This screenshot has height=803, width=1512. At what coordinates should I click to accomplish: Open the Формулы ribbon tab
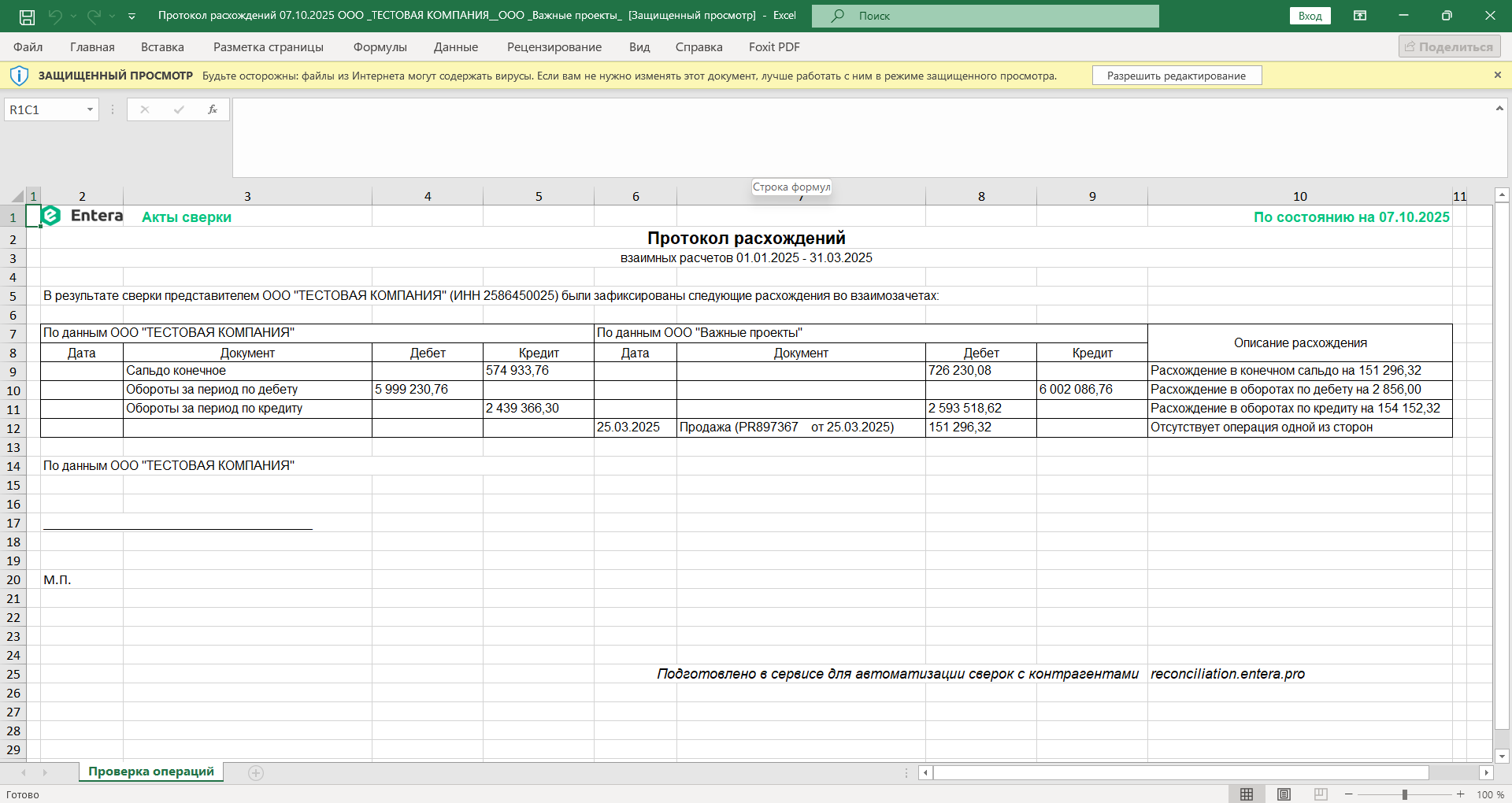point(380,47)
